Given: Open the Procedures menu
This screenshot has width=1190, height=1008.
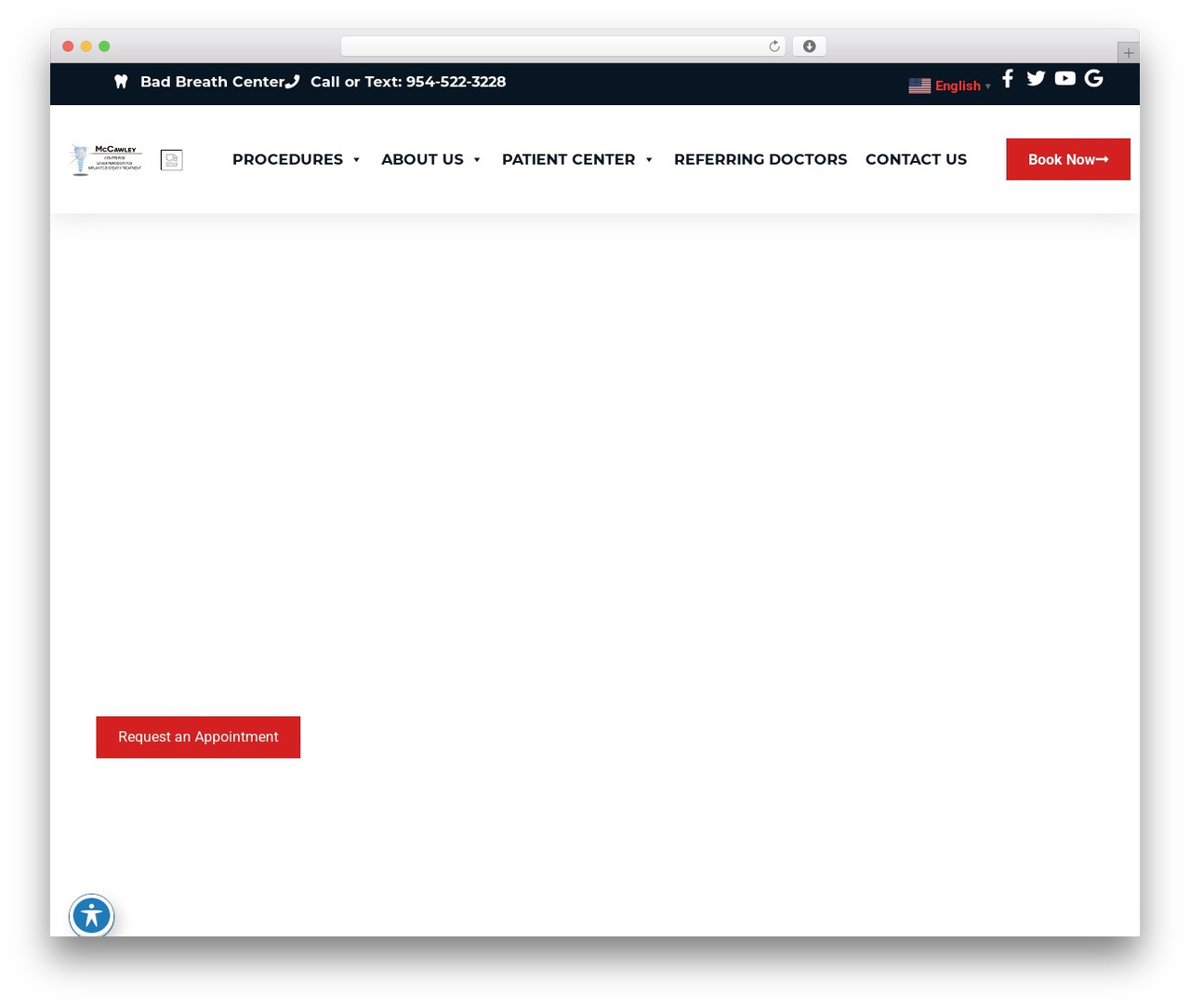Looking at the screenshot, I should tap(287, 160).
